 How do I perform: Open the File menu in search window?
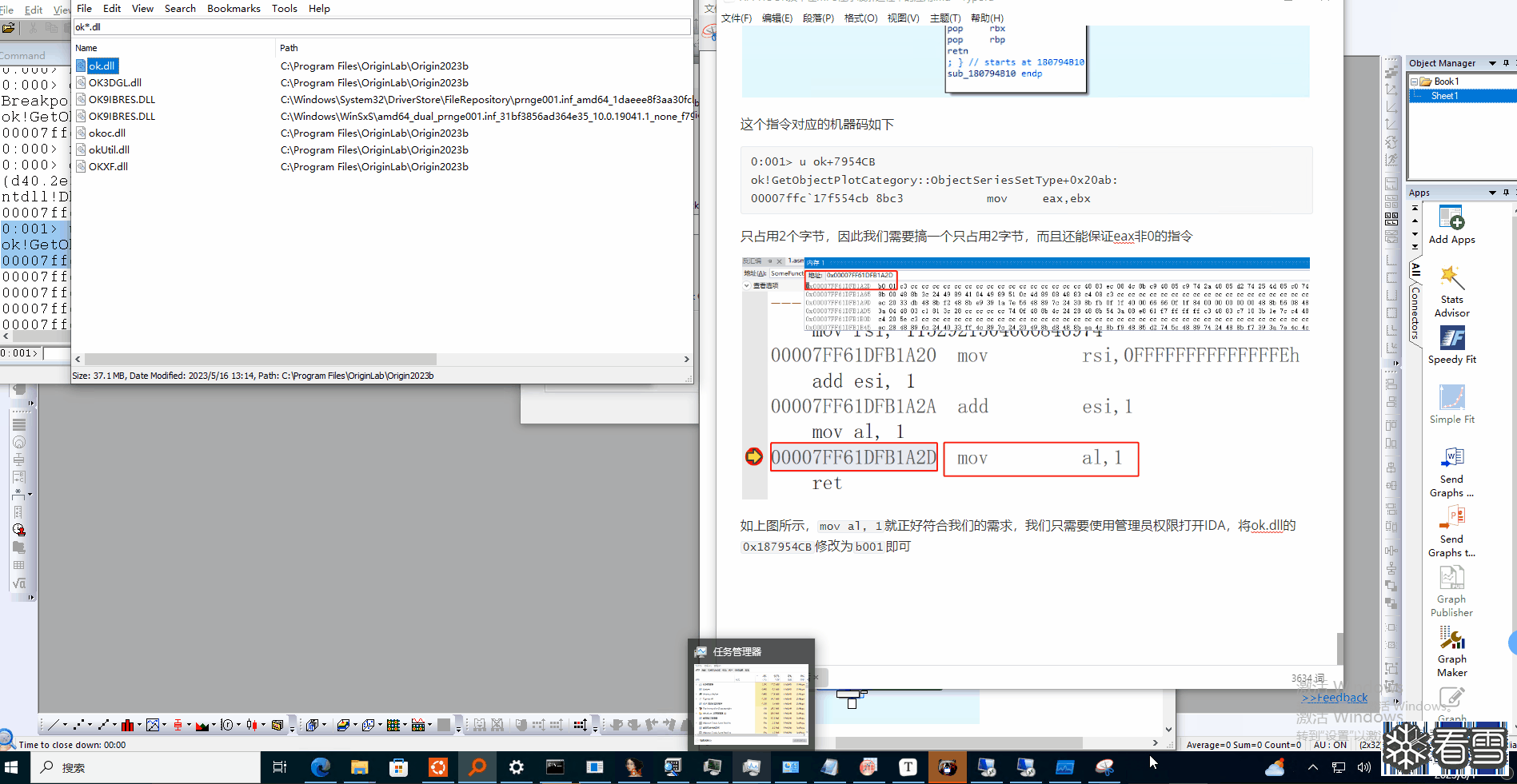pyautogui.click(x=84, y=8)
